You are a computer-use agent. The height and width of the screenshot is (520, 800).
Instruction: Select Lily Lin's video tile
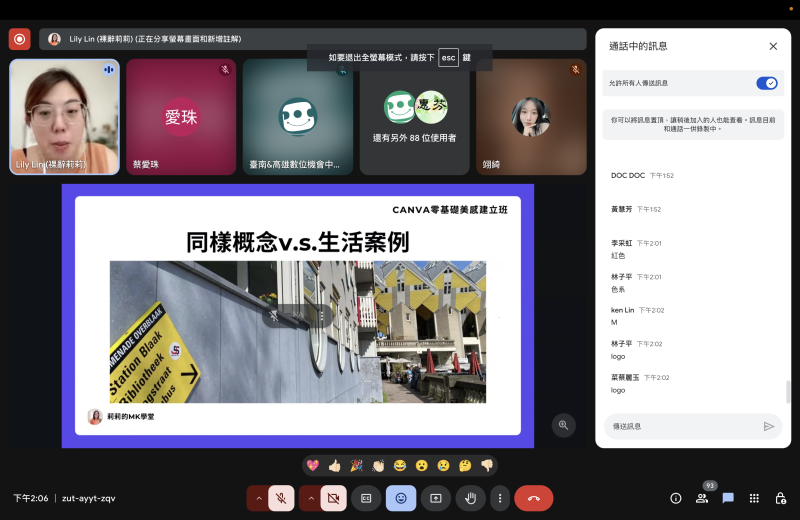65,117
